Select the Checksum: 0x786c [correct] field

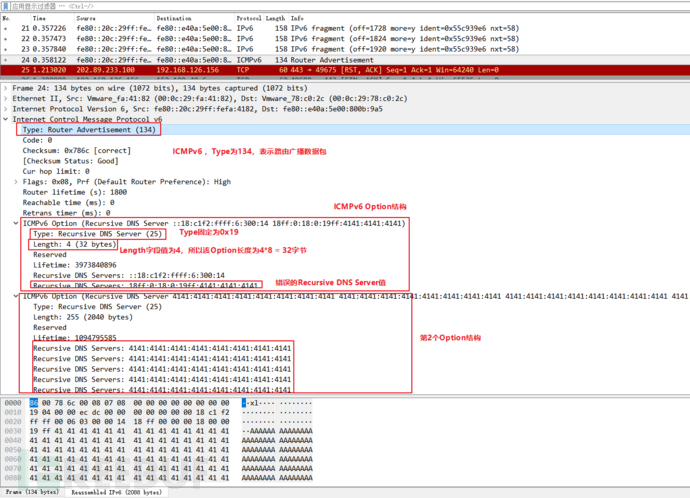pyautogui.click(x=77, y=150)
